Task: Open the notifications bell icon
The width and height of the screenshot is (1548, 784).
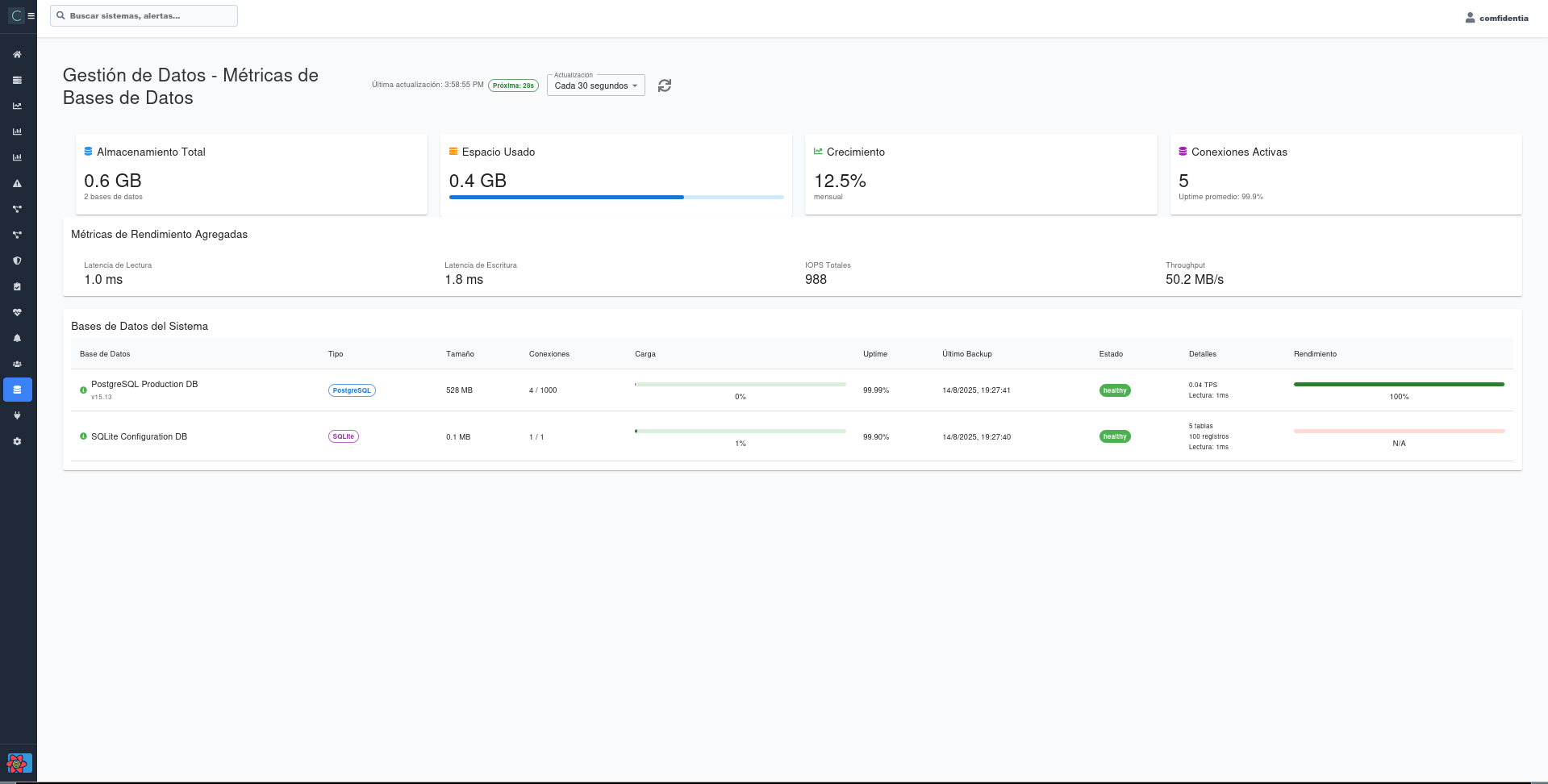Action: [x=18, y=338]
